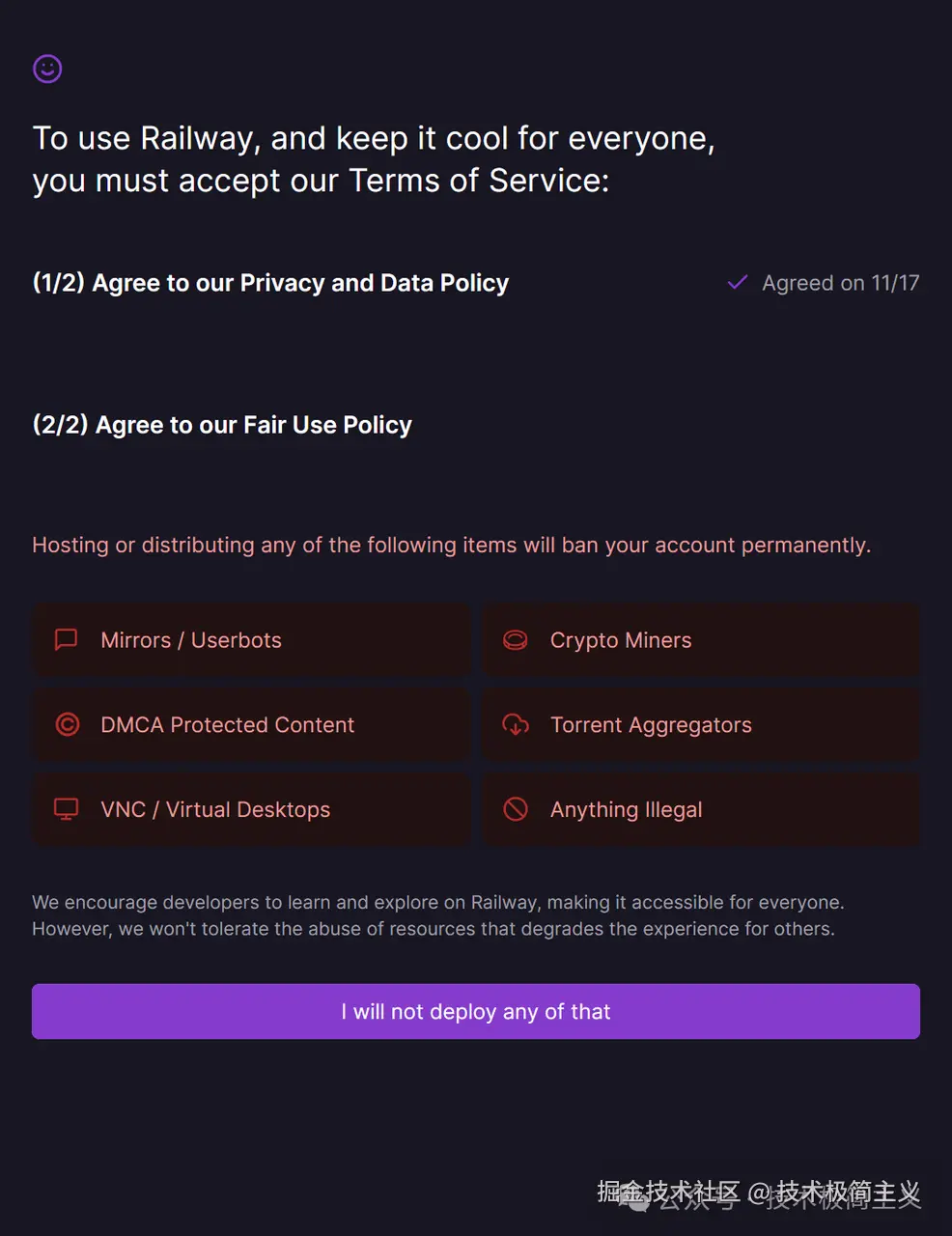Screen dimensions: 952x1236
Task: Select the Mirrors / Userbots card label
Action: point(191,640)
